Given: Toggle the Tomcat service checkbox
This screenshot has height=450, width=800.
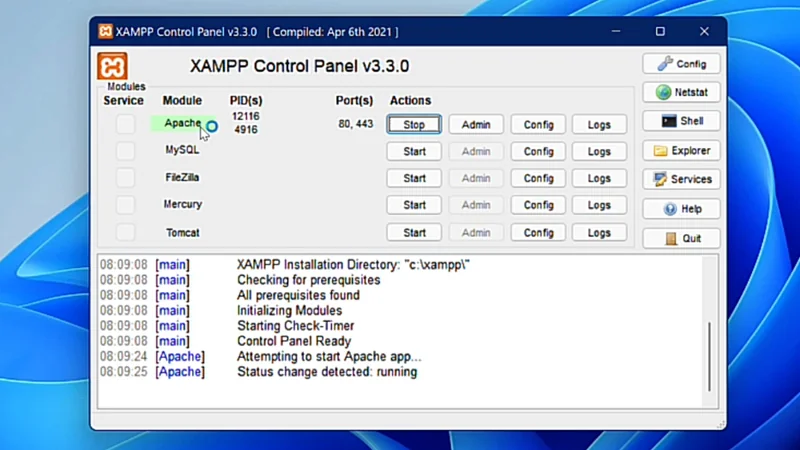Looking at the screenshot, I should [x=125, y=232].
